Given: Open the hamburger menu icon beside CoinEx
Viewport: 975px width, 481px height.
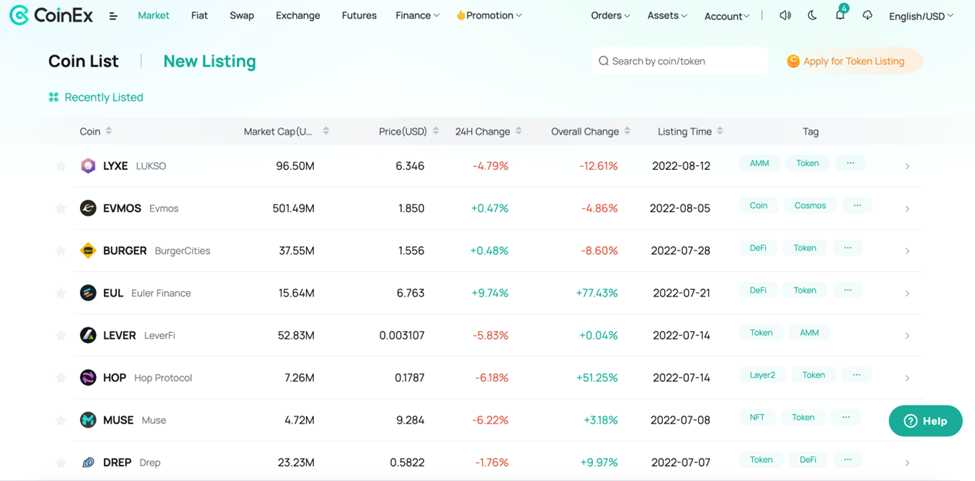Looking at the screenshot, I should (x=113, y=16).
